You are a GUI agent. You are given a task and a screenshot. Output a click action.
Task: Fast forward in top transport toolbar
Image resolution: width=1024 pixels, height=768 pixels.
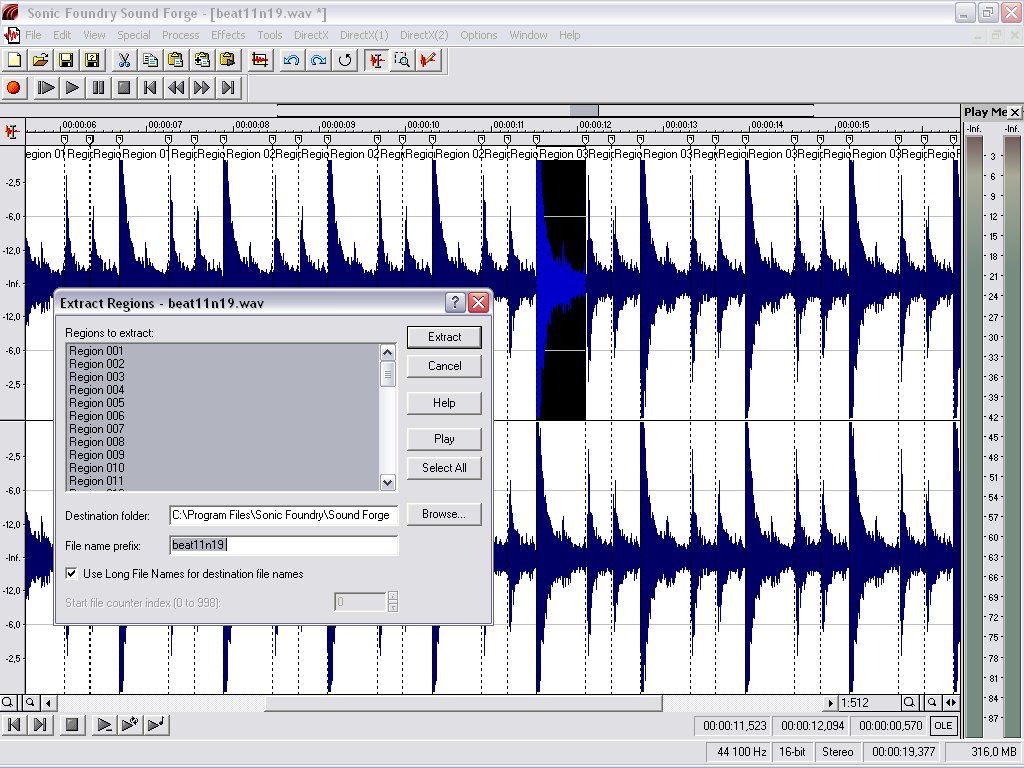point(202,88)
